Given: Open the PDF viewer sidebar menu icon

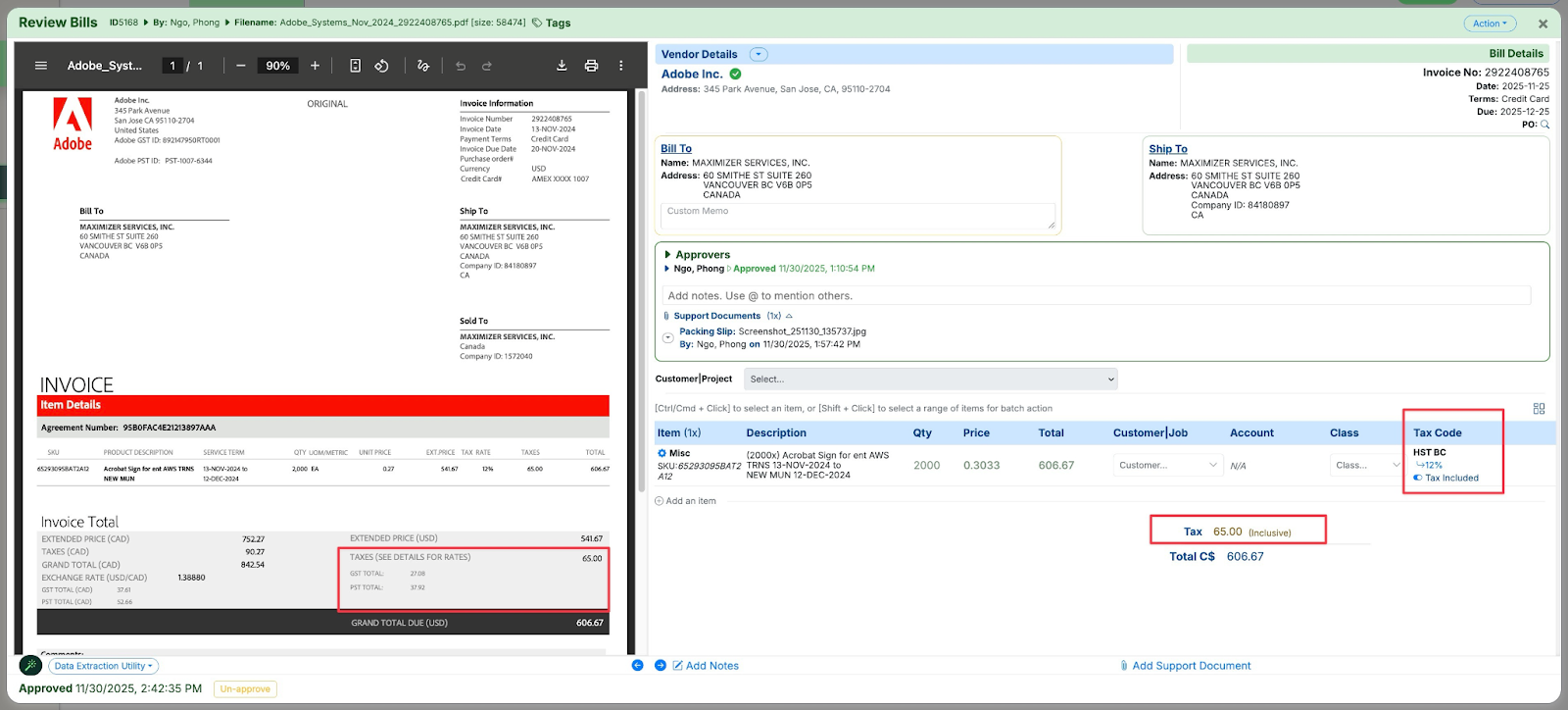Looking at the screenshot, I should tap(41, 66).
